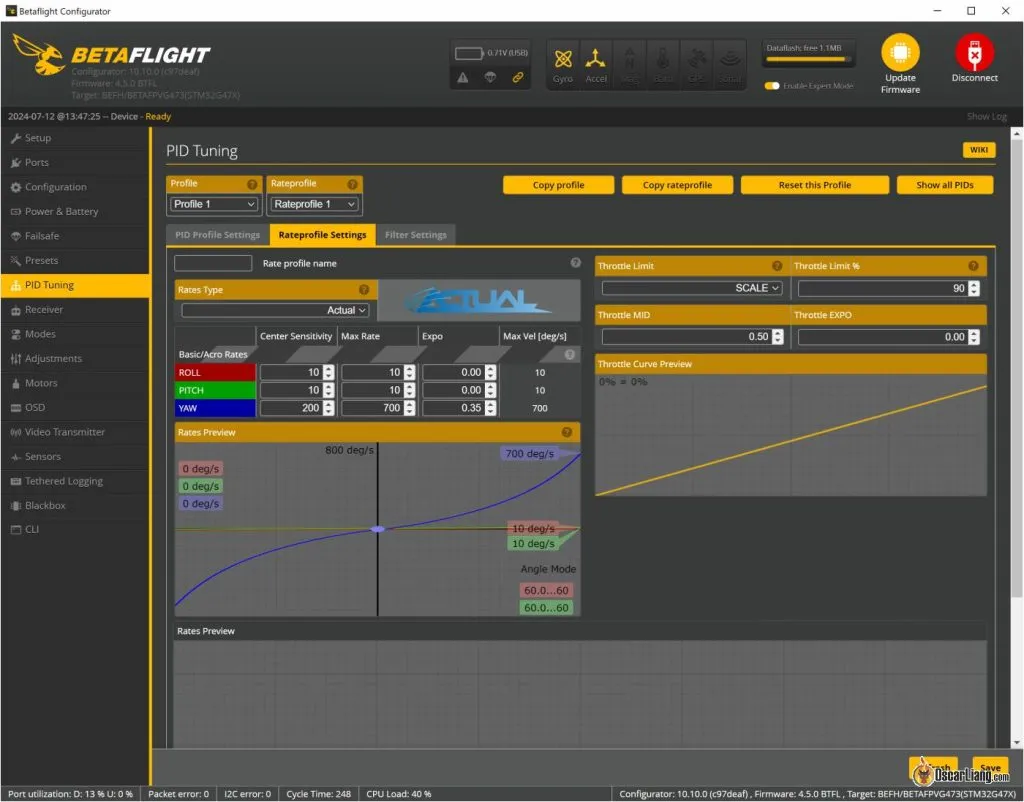Viewport: 1024px width, 802px height.
Task: Adjust the Throttle MID stepper
Action: click(777, 337)
